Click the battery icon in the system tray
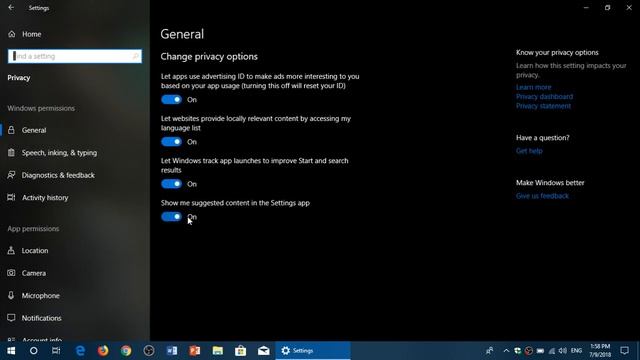Image resolution: width=640 pixels, height=360 pixels. [x=540, y=351]
